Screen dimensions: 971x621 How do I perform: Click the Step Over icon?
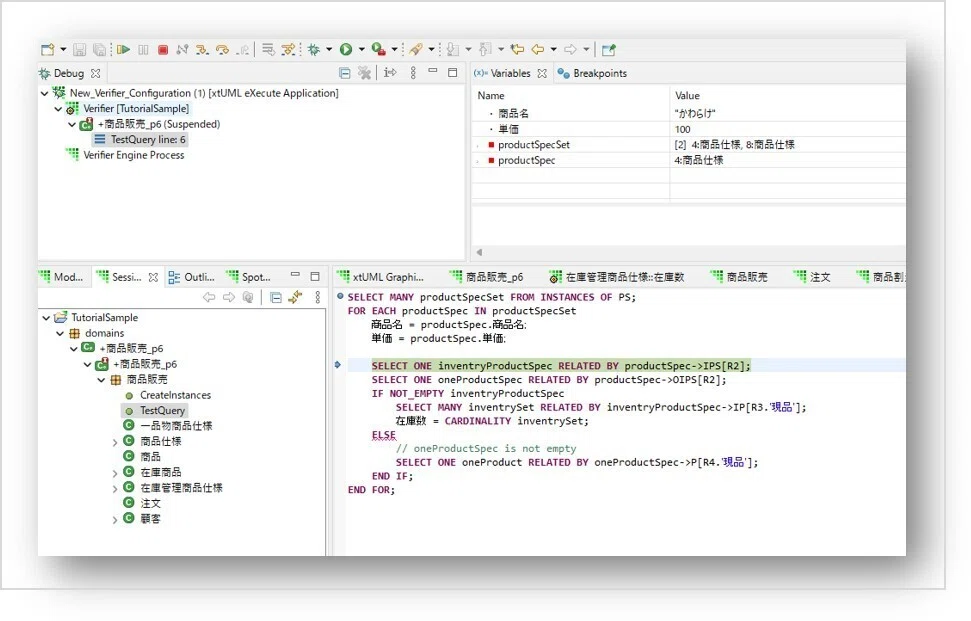pos(222,50)
